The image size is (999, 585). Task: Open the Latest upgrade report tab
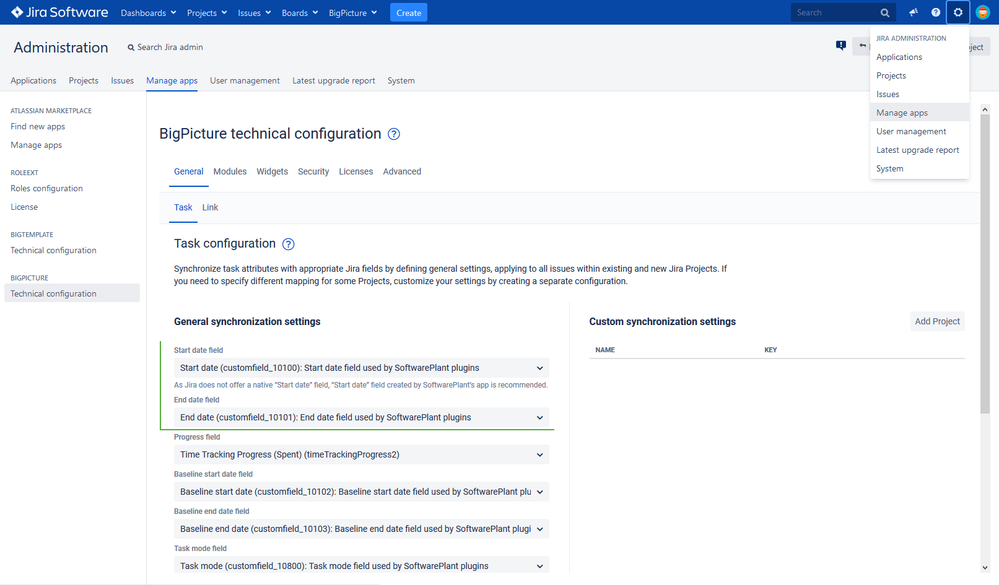pyautogui.click(x=333, y=80)
